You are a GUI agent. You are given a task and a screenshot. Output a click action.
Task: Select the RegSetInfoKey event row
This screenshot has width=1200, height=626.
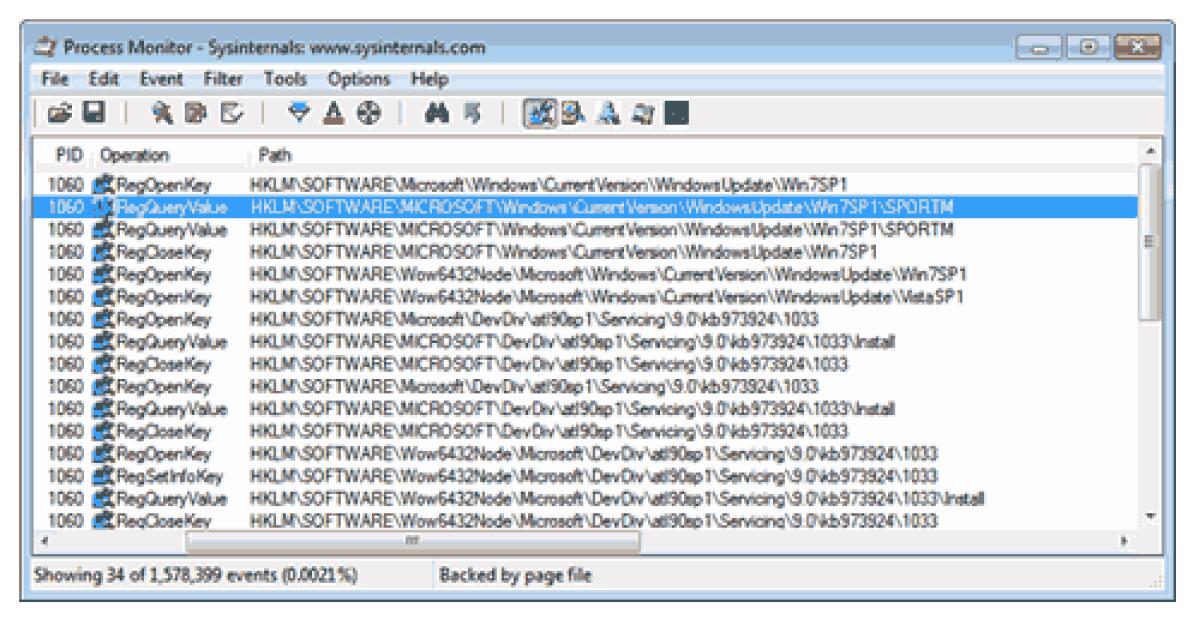coord(585,476)
